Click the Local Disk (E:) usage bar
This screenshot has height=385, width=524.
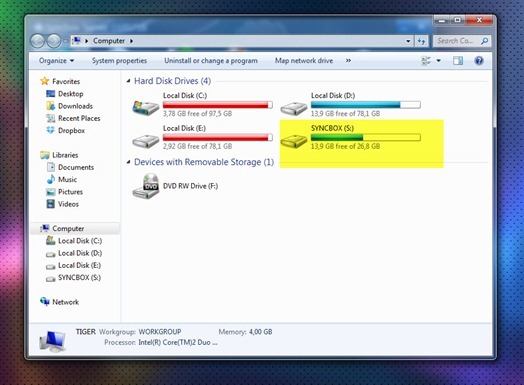point(218,137)
